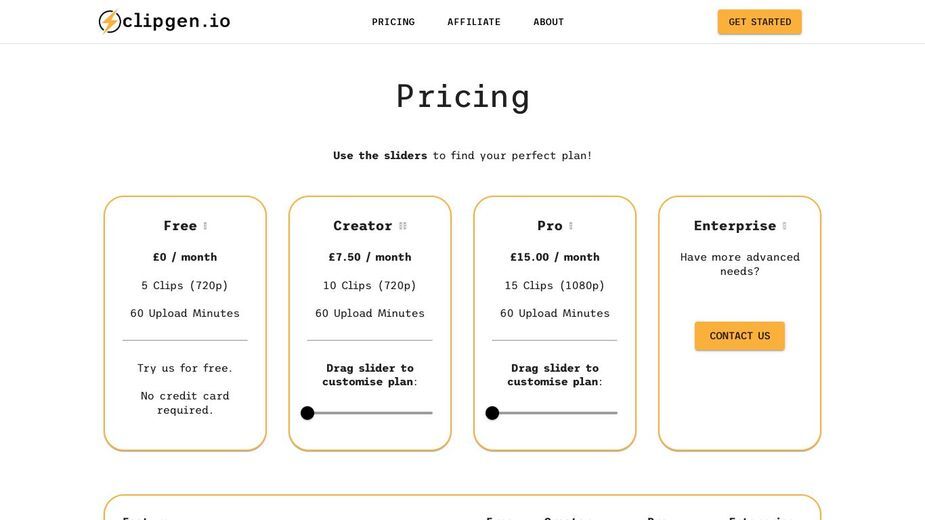925x520 pixels.
Task: Click the small icon beside Free heading
Action: coord(205,226)
